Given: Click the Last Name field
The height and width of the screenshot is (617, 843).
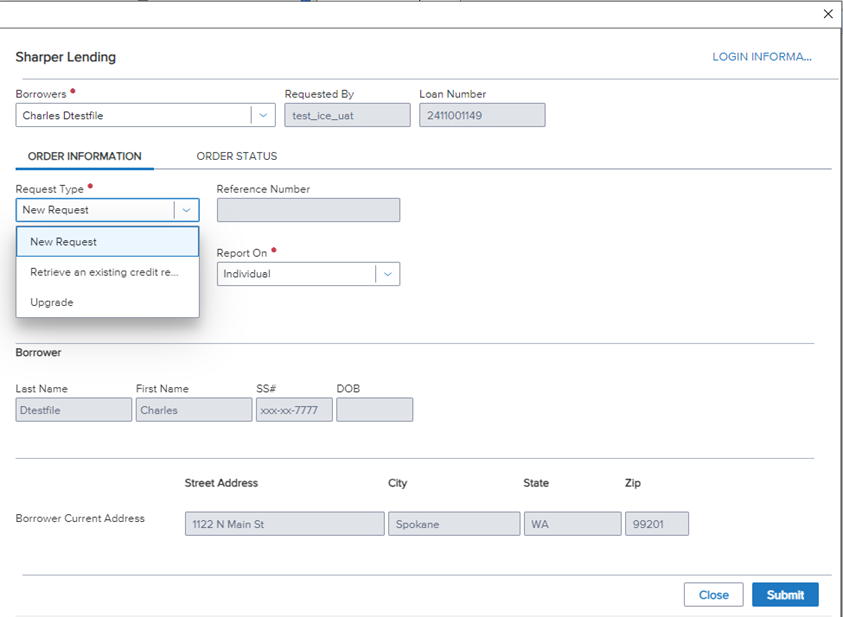Looking at the screenshot, I should point(74,410).
